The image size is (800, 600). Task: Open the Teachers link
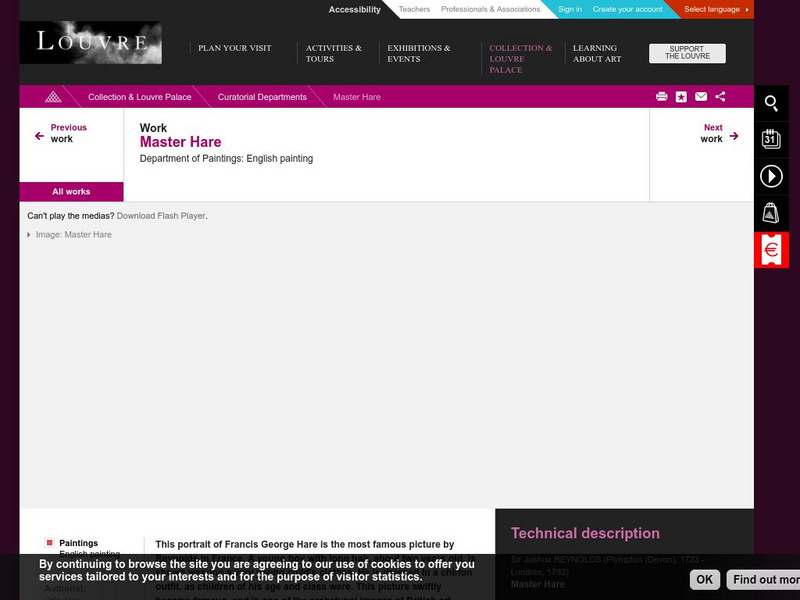414,9
